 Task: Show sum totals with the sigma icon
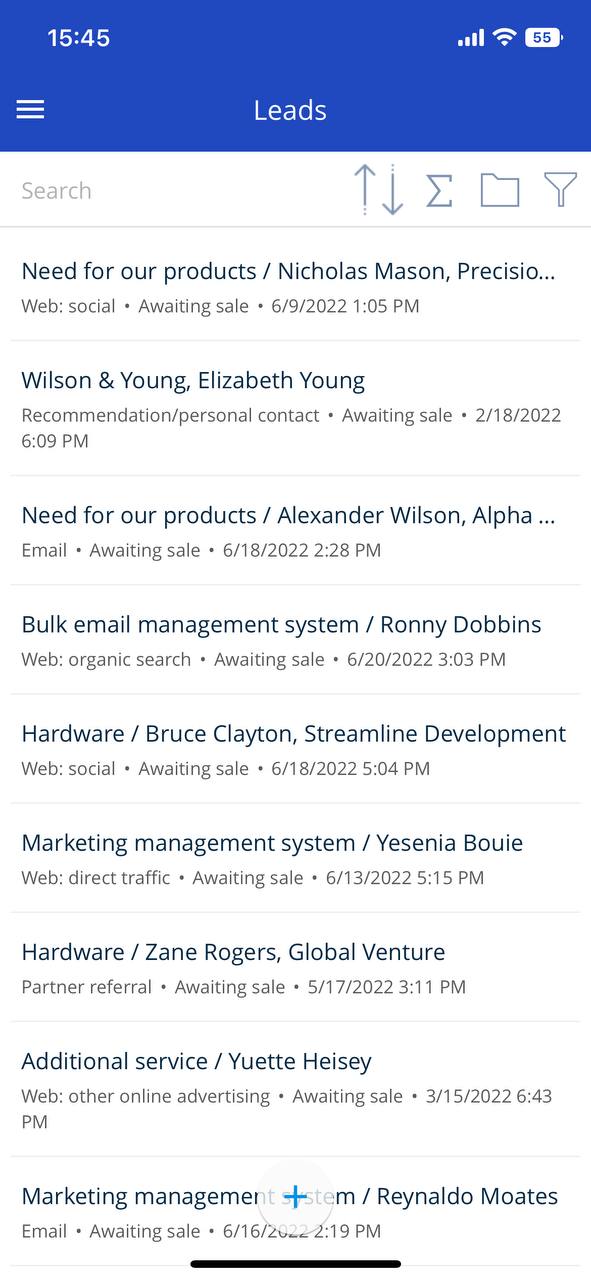pos(440,189)
